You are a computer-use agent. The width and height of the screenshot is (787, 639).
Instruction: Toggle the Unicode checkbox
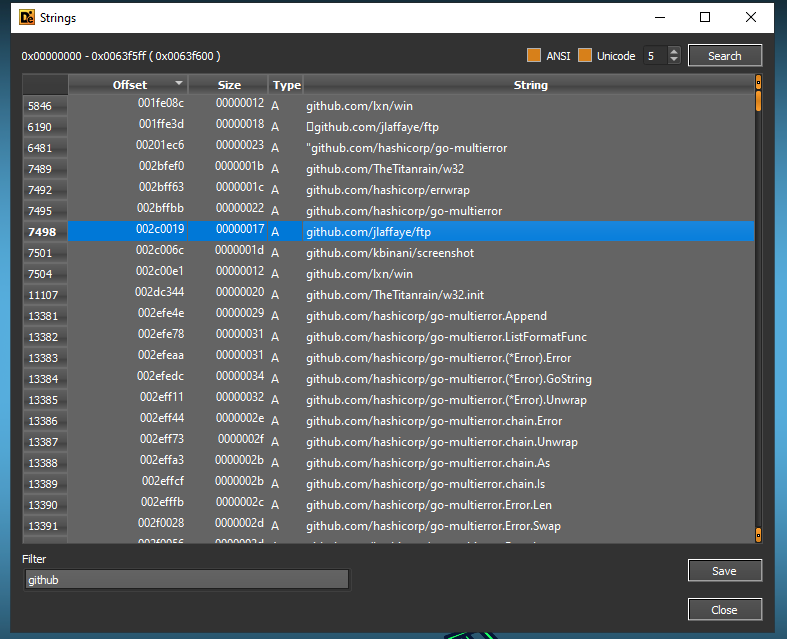[x=585, y=56]
